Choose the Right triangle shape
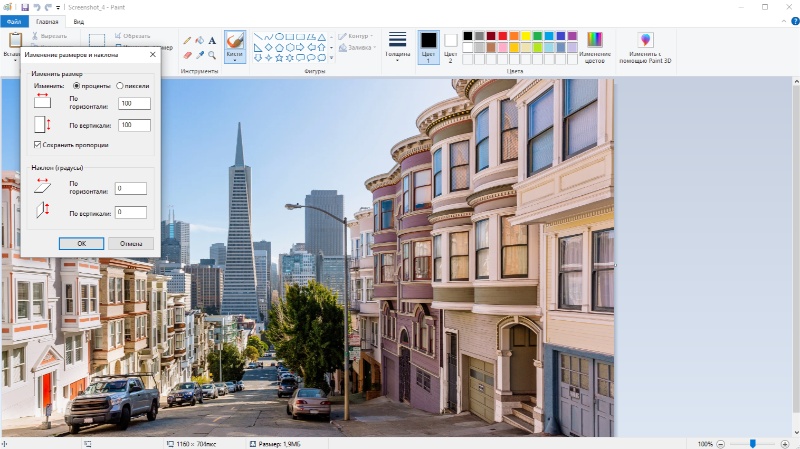The height and width of the screenshot is (449, 800). pyautogui.click(x=258, y=47)
